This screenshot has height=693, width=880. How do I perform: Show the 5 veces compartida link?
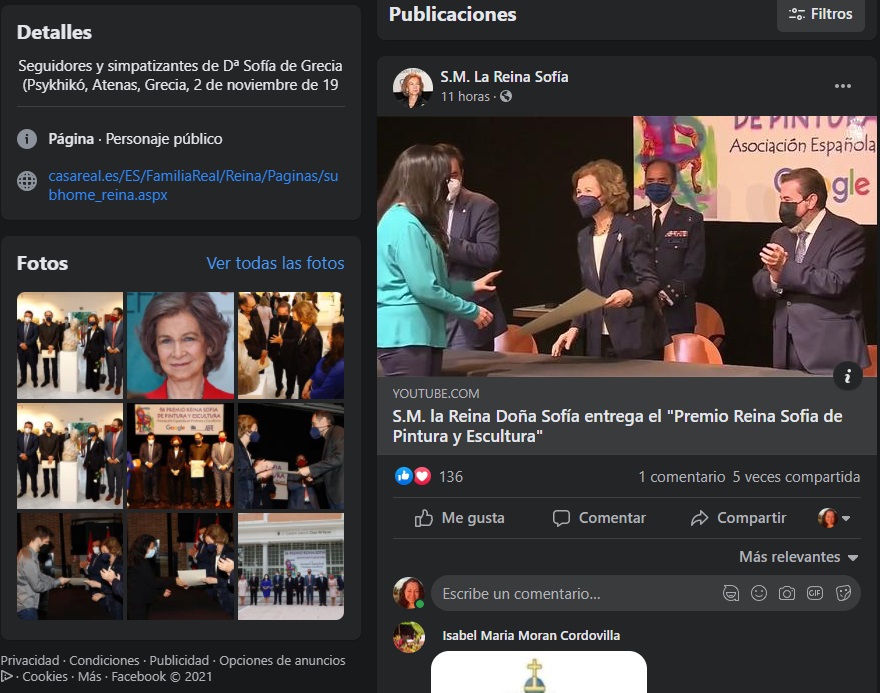coord(796,477)
